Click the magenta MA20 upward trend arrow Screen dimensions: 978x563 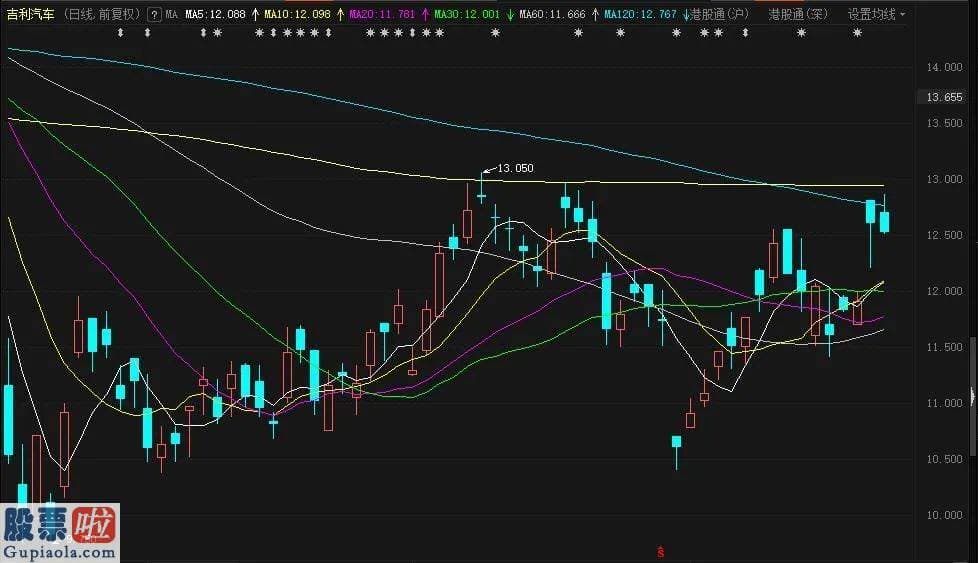pos(425,14)
